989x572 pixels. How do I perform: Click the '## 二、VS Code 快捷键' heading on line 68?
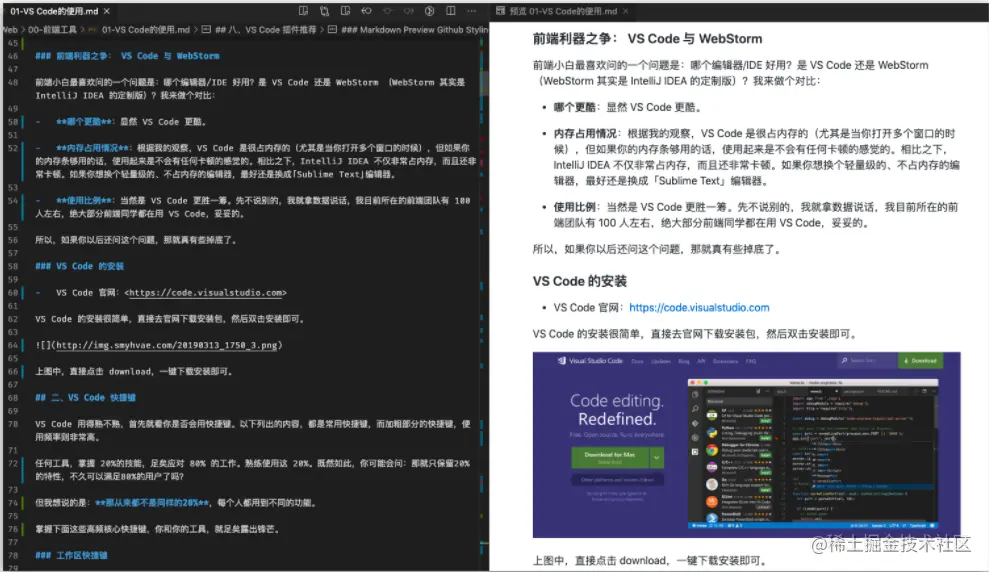coord(85,398)
